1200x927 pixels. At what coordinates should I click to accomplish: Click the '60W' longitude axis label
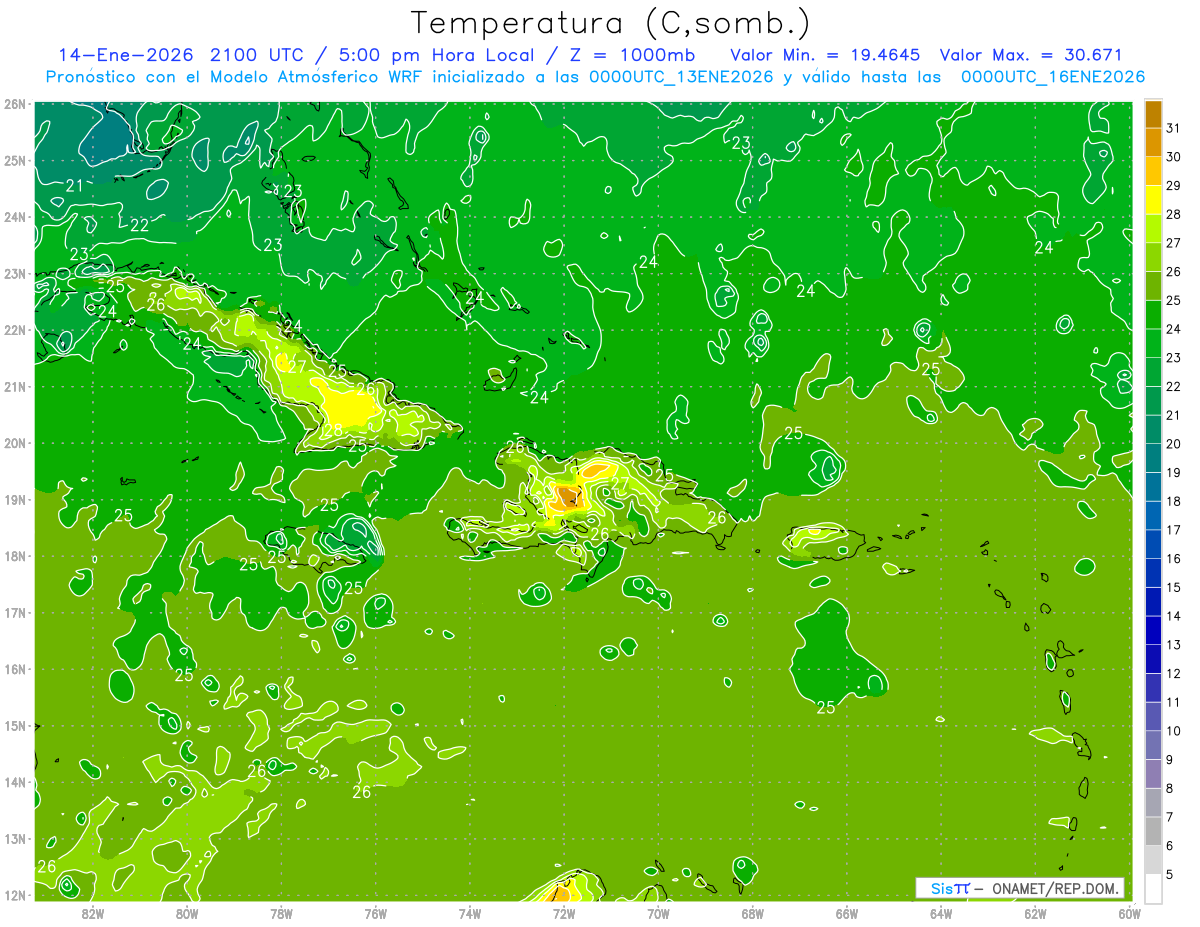pos(1129,913)
